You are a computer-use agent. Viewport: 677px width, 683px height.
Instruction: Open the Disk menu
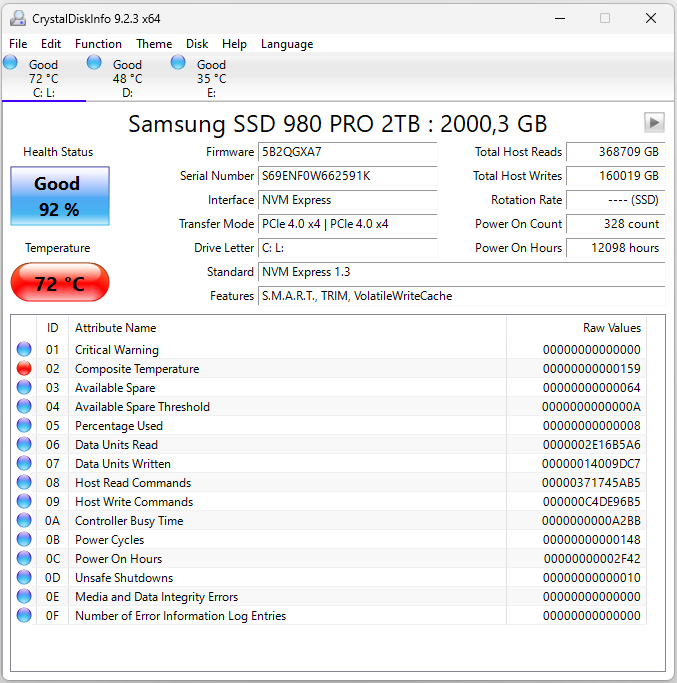197,44
